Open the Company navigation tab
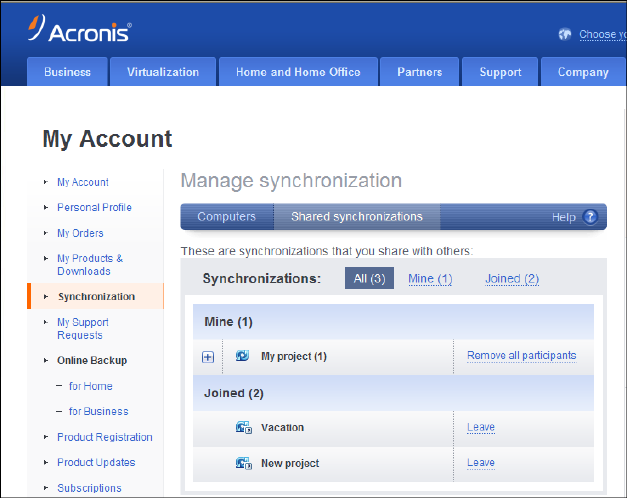 [x=583, y=72]
